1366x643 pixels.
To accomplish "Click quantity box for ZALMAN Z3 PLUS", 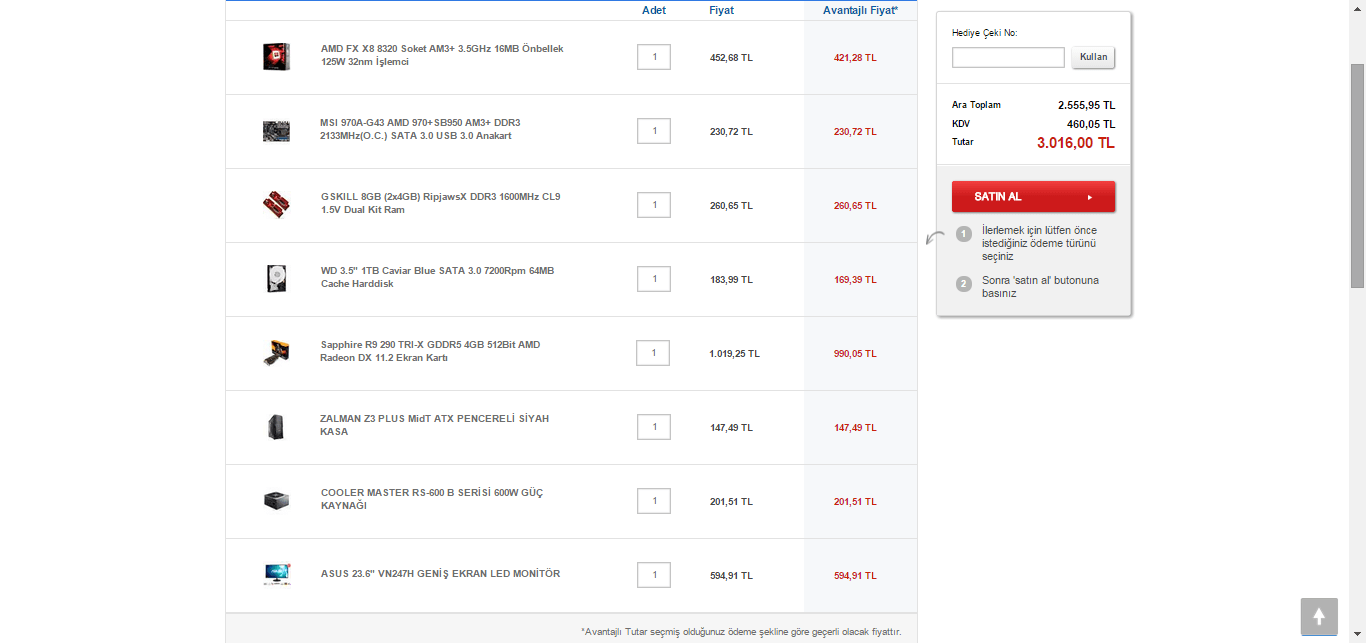I will (x=654, y=427).
